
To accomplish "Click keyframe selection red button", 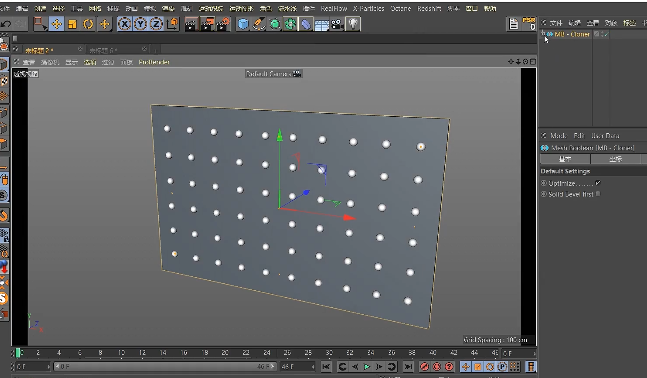I will click(449, 366).
